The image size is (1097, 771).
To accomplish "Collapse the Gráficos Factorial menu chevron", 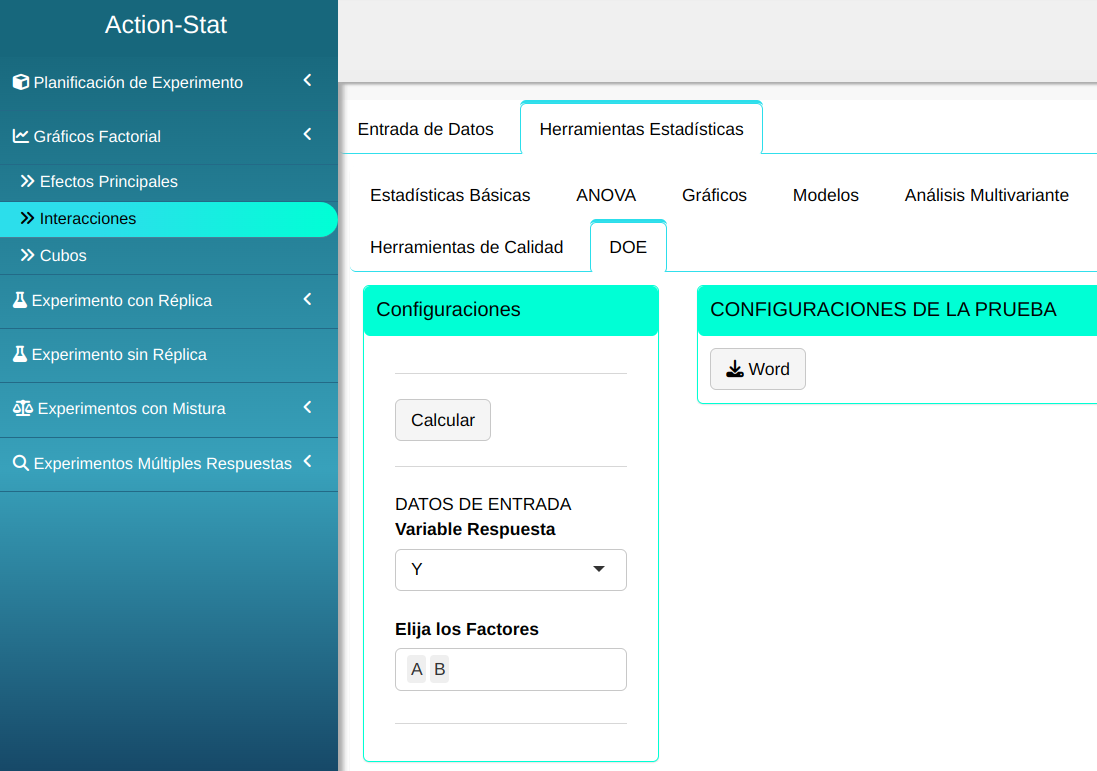I will click(x=307, y=134).
